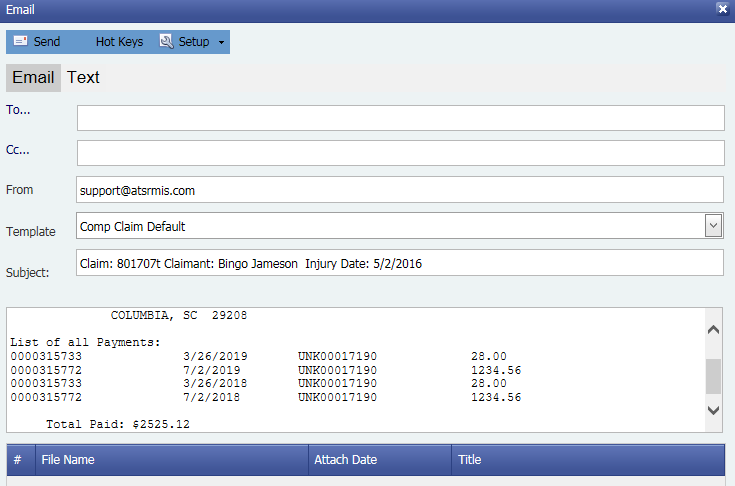This screenshot has width=735, height=486.
Task: Click into the Subject text field
Action: 400,263
